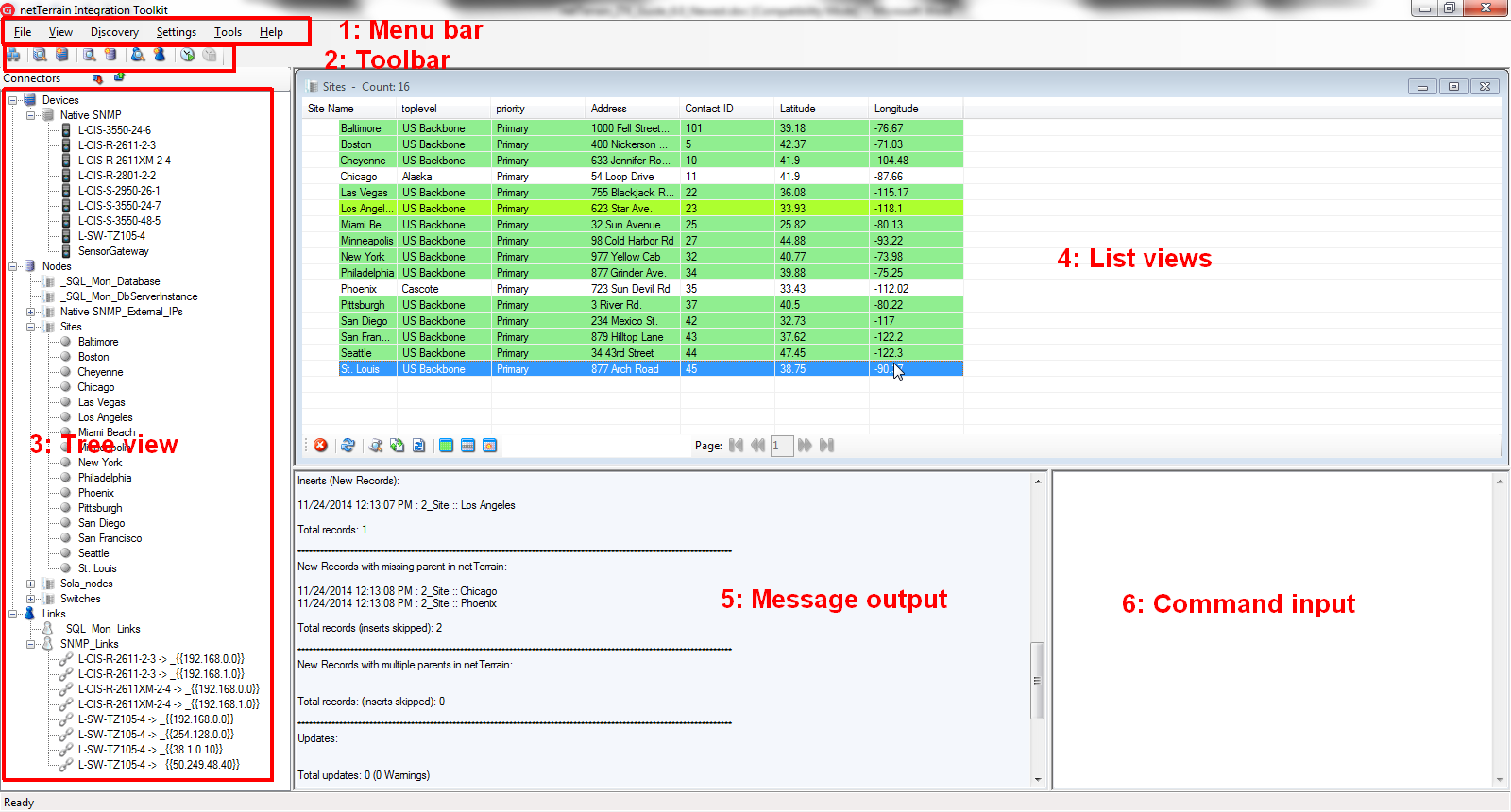The image size is (1511, 812).
Task: Collapse the SNMP_Links tree node
Action: pyautogui.click(x=31, y=644)
